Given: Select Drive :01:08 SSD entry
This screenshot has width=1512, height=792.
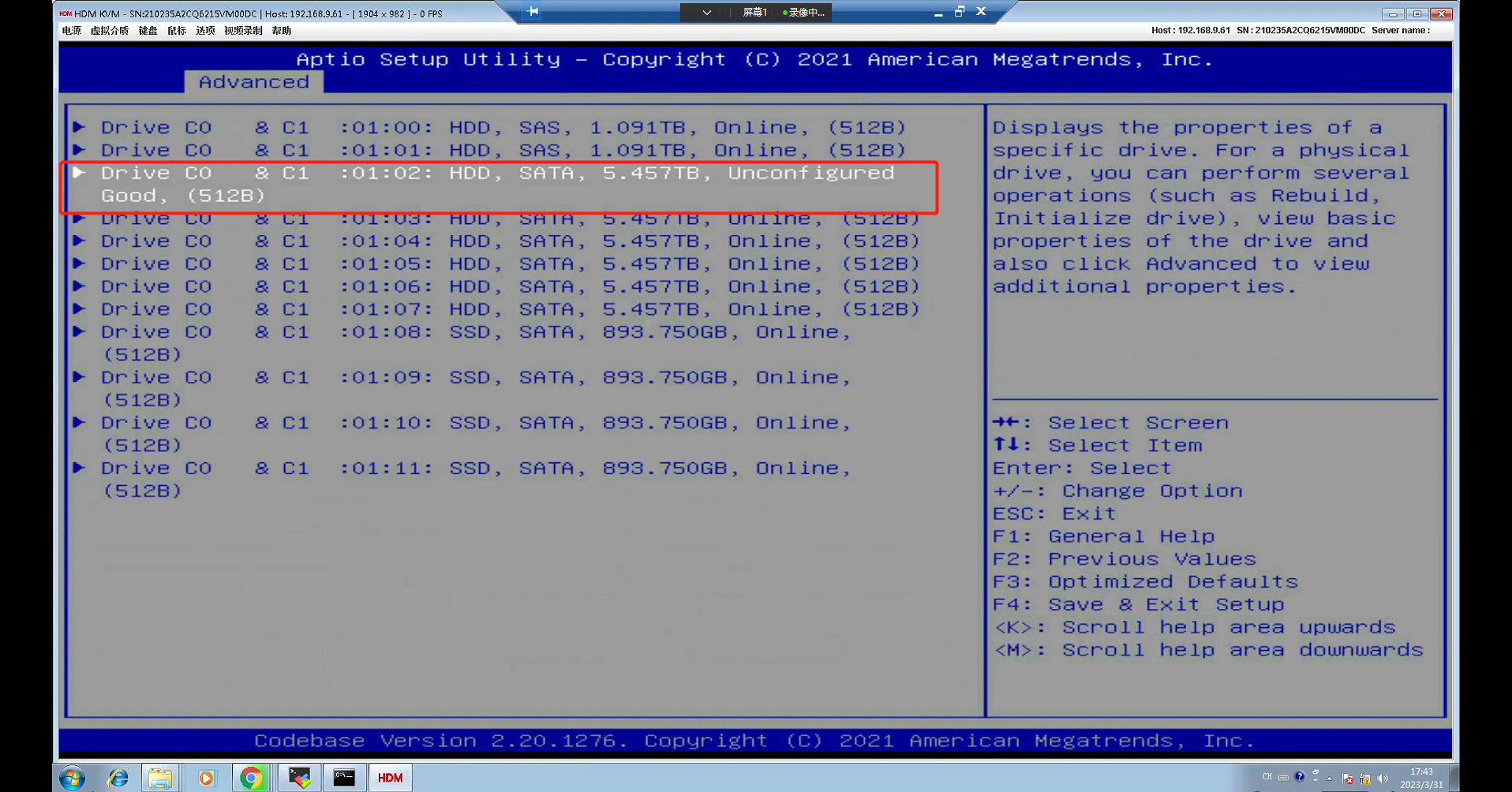Looking at the screenshot, I should (475, 333).
